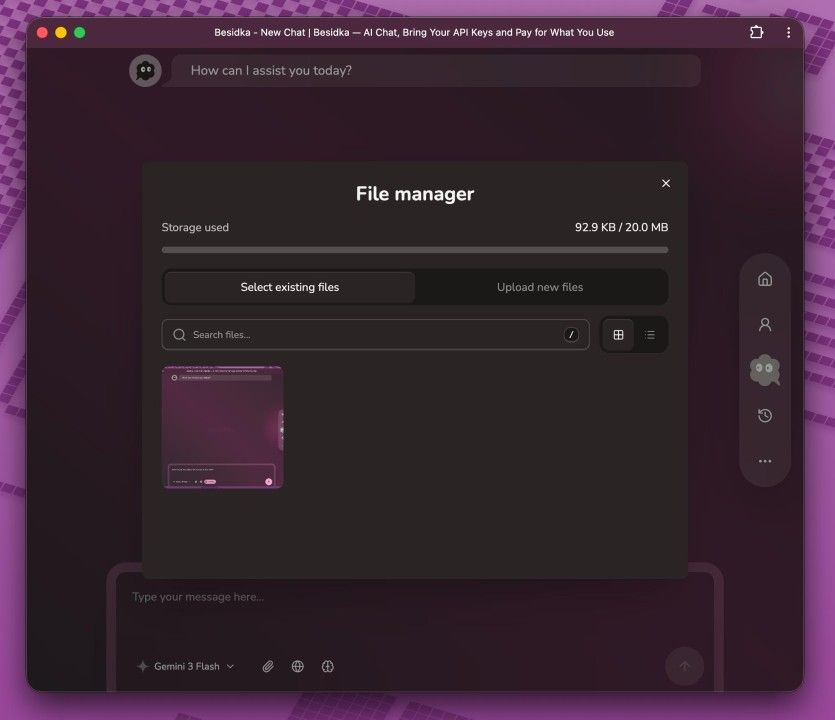Click the browser extensions puzzle icon

[x=756, y=32]
